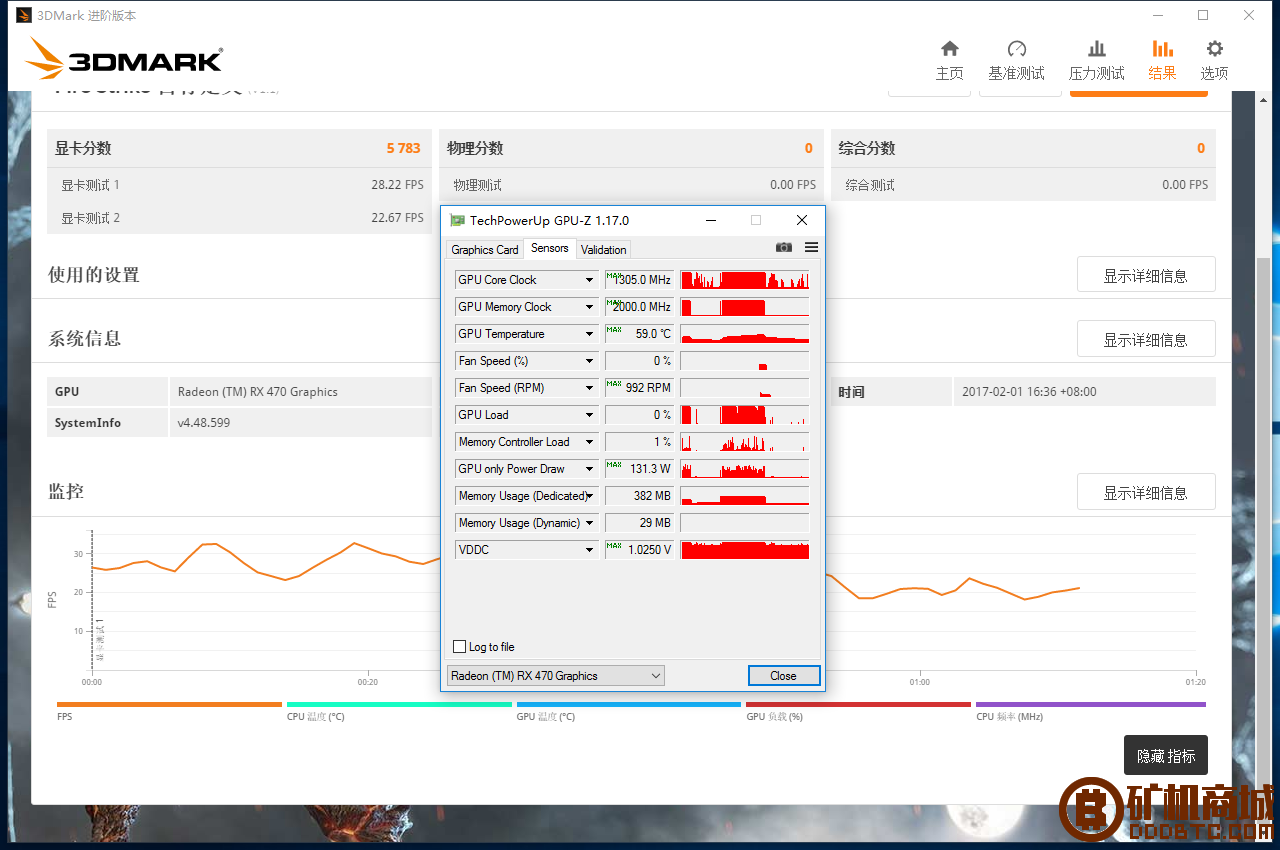Screen dimensions: 1280x850
Task: Click VDDC red history graph
Action: click(x=745, y=550)
